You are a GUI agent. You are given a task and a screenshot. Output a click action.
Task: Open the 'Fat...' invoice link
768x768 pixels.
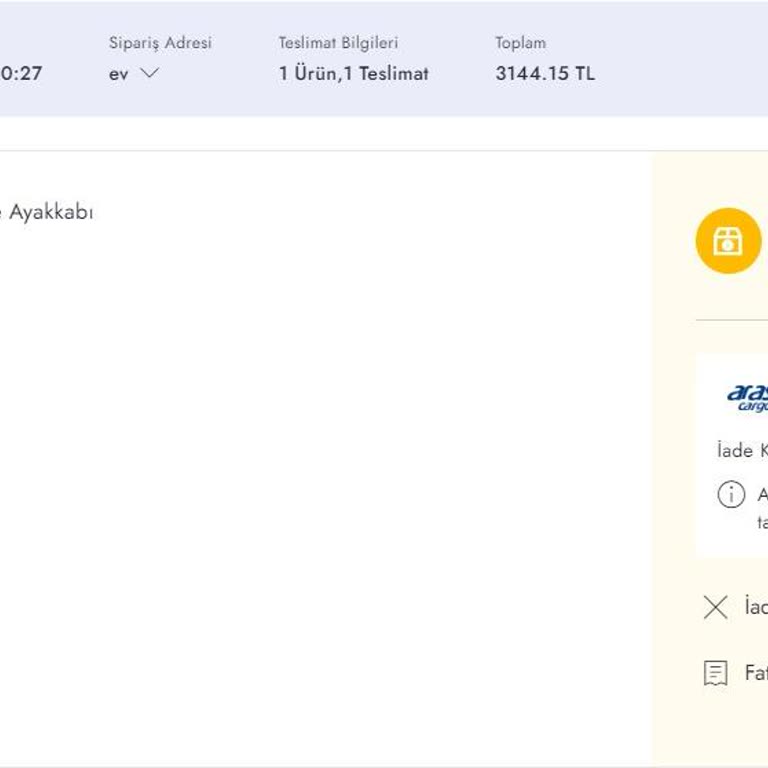click(x=755, y=673)
